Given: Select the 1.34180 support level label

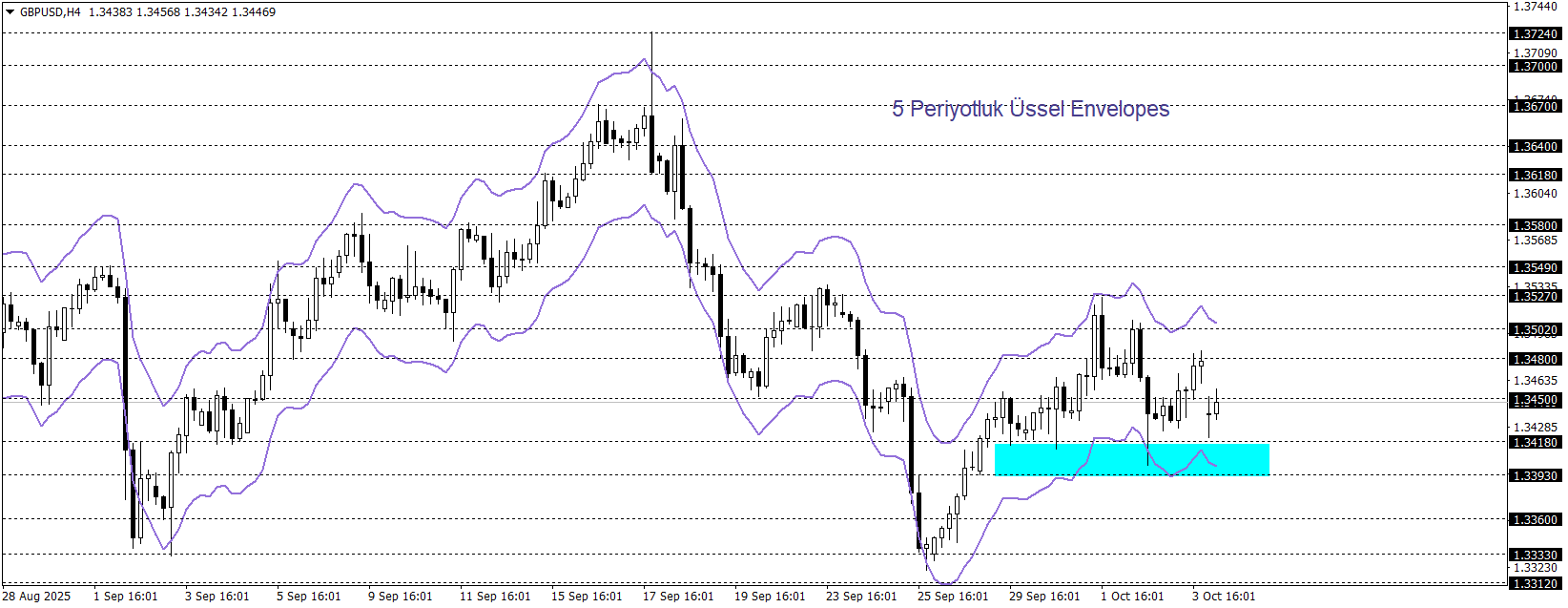Looking at the screenshot, I should point(1536,443).
